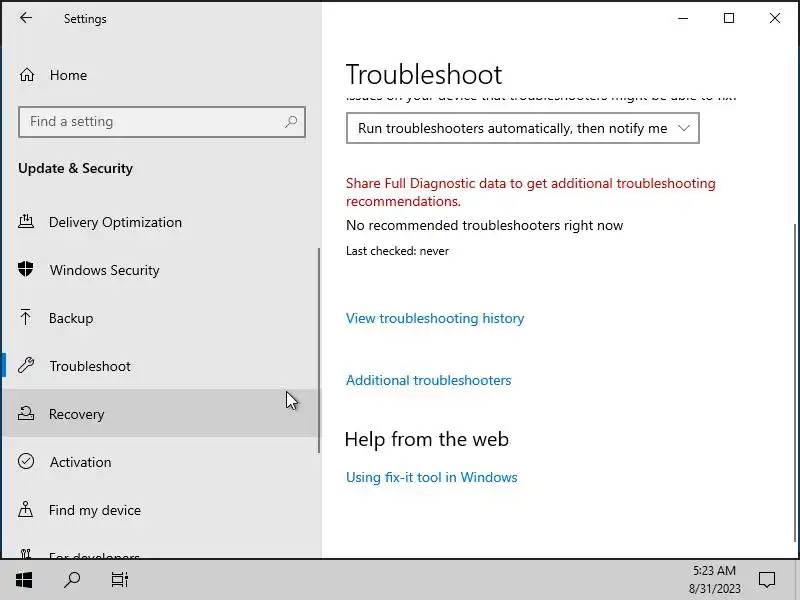Screen dimensions: 800x600
Task: Click the magnifier icon in search box
Action: point(291,122)
